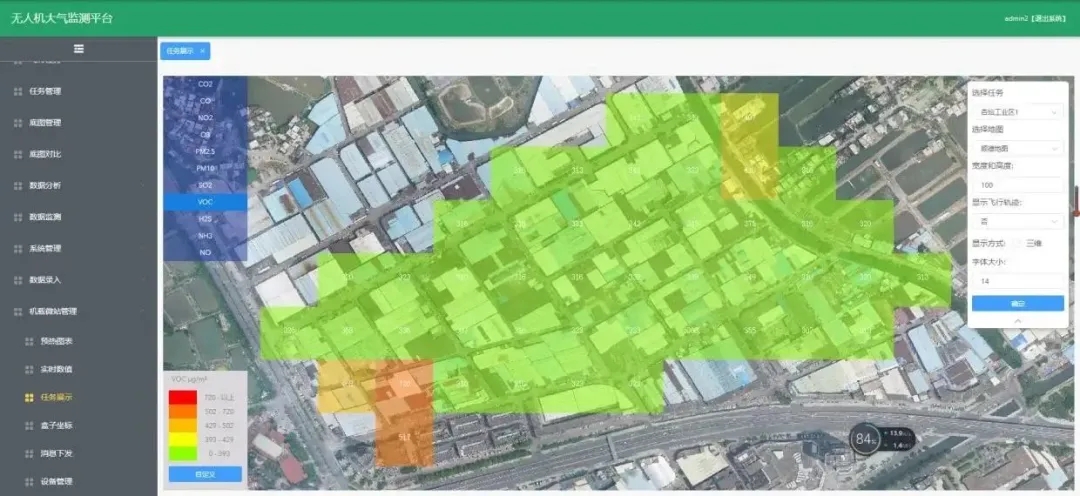
Task: Click the 任务管理 grid icon in sidebar
Action: click(x=18, y=91)
